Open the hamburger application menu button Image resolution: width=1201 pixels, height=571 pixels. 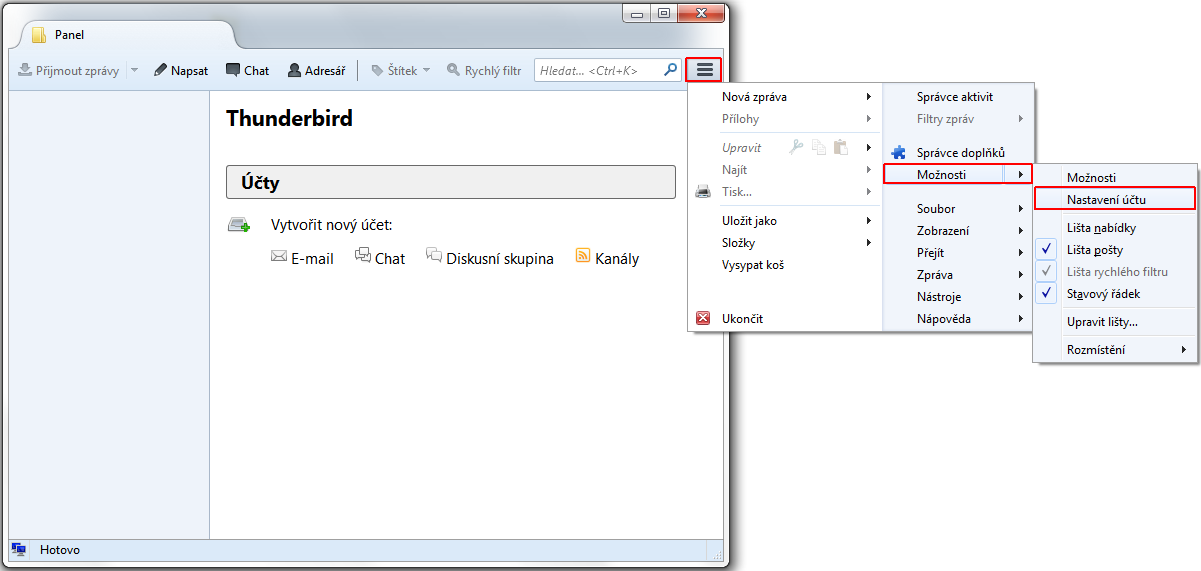(x=705, y=70)
